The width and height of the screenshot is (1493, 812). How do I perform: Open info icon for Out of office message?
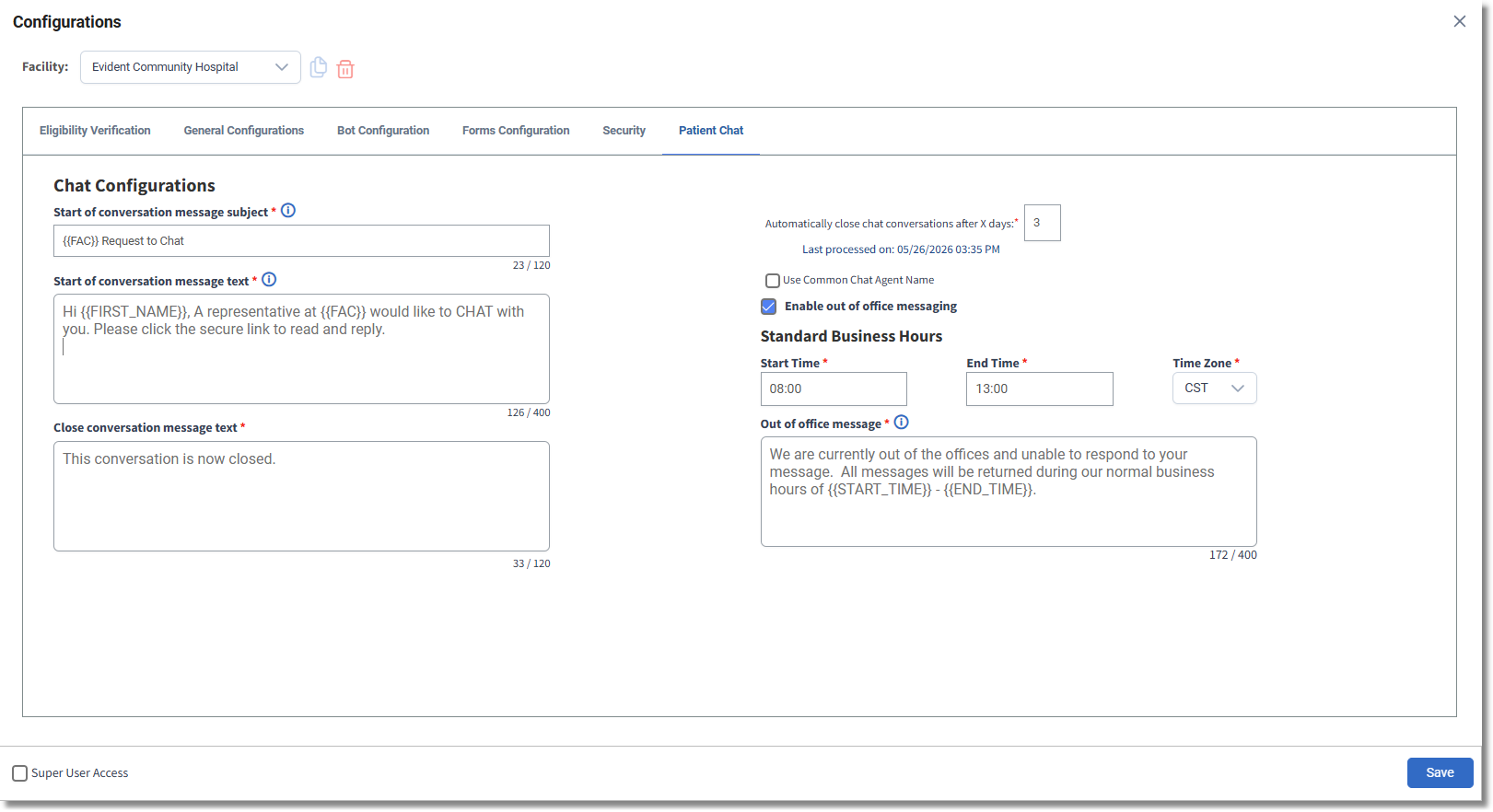click(x=902, y=423)
